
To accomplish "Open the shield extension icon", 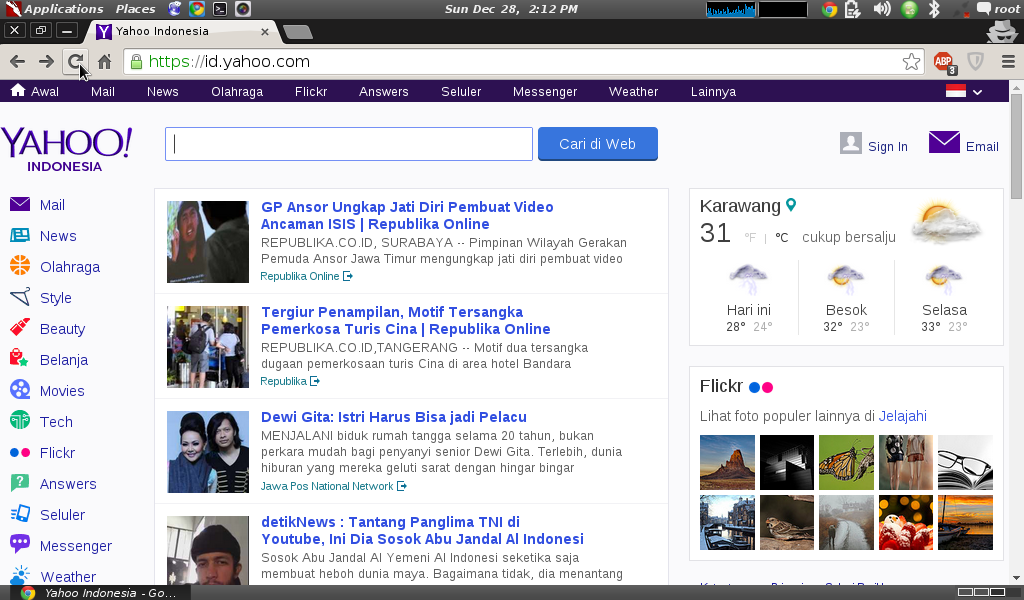I will click(976, 61).
